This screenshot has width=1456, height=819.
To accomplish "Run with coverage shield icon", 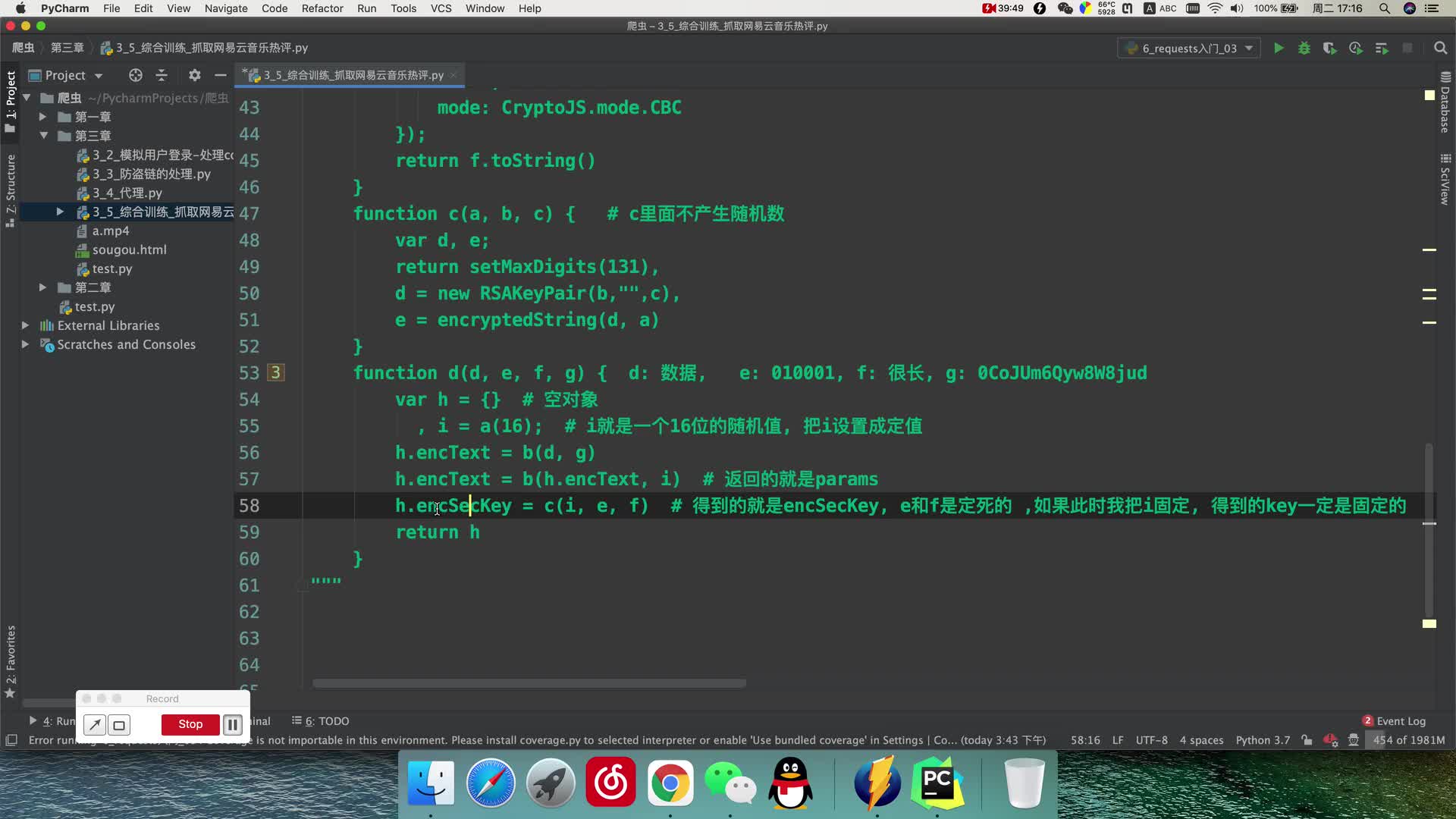I will tap(1329, 49).
